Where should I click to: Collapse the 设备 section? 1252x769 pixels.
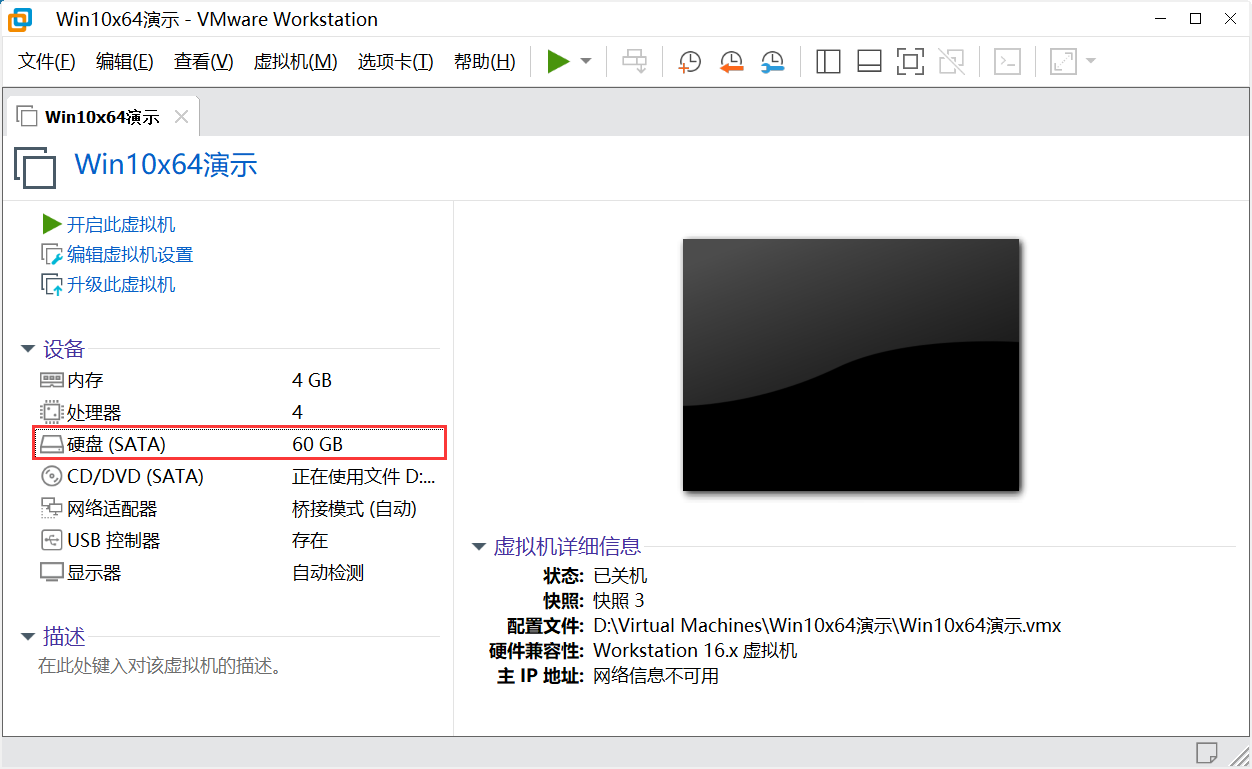coord(28,350)
